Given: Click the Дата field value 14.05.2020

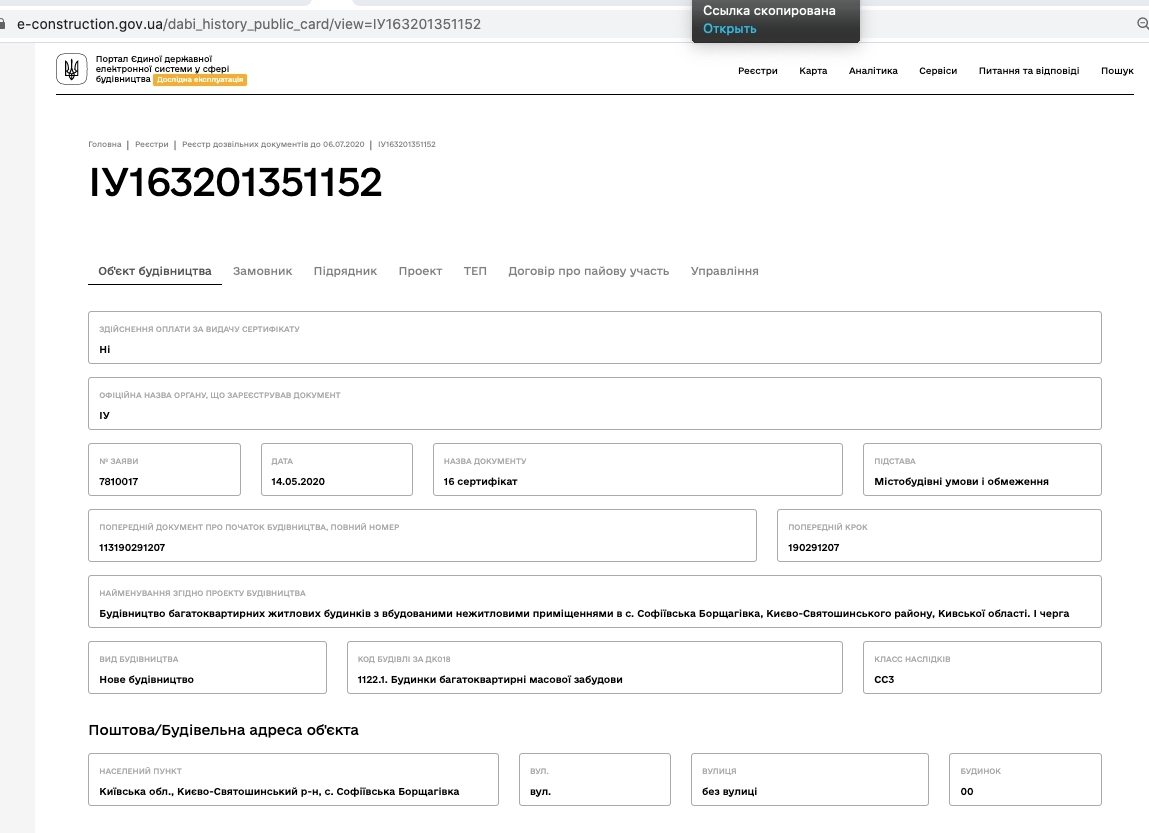Looking at the screenshot, I should click(x=298, y=481).
